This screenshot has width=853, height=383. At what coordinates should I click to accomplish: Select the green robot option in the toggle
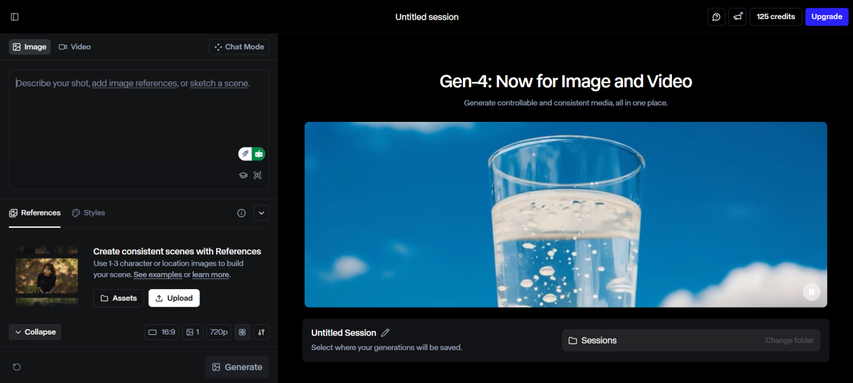[258, 154]
